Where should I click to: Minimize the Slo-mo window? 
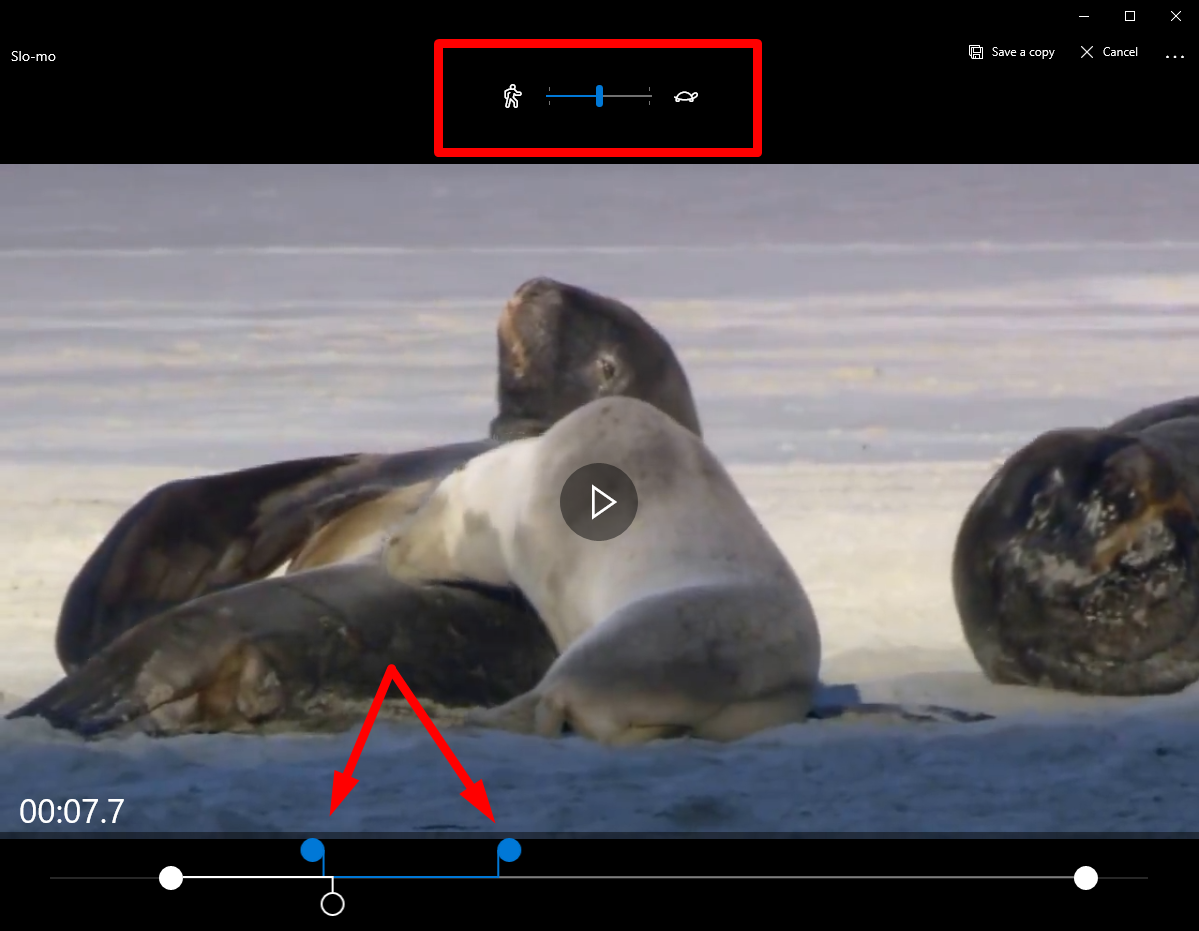click(1084, 16)
